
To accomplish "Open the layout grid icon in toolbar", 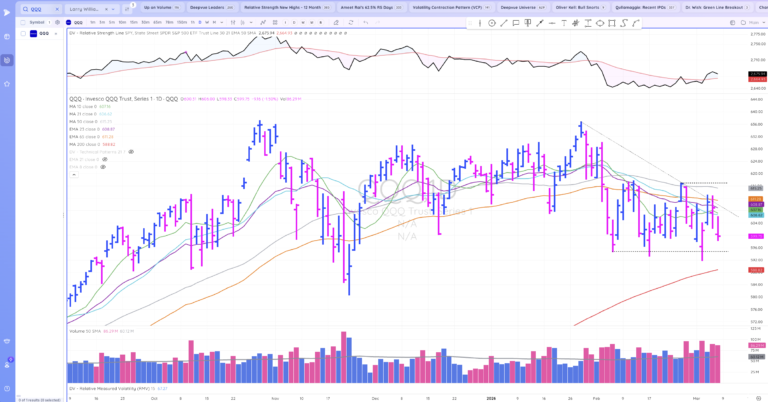I will [x=275, y=23].
